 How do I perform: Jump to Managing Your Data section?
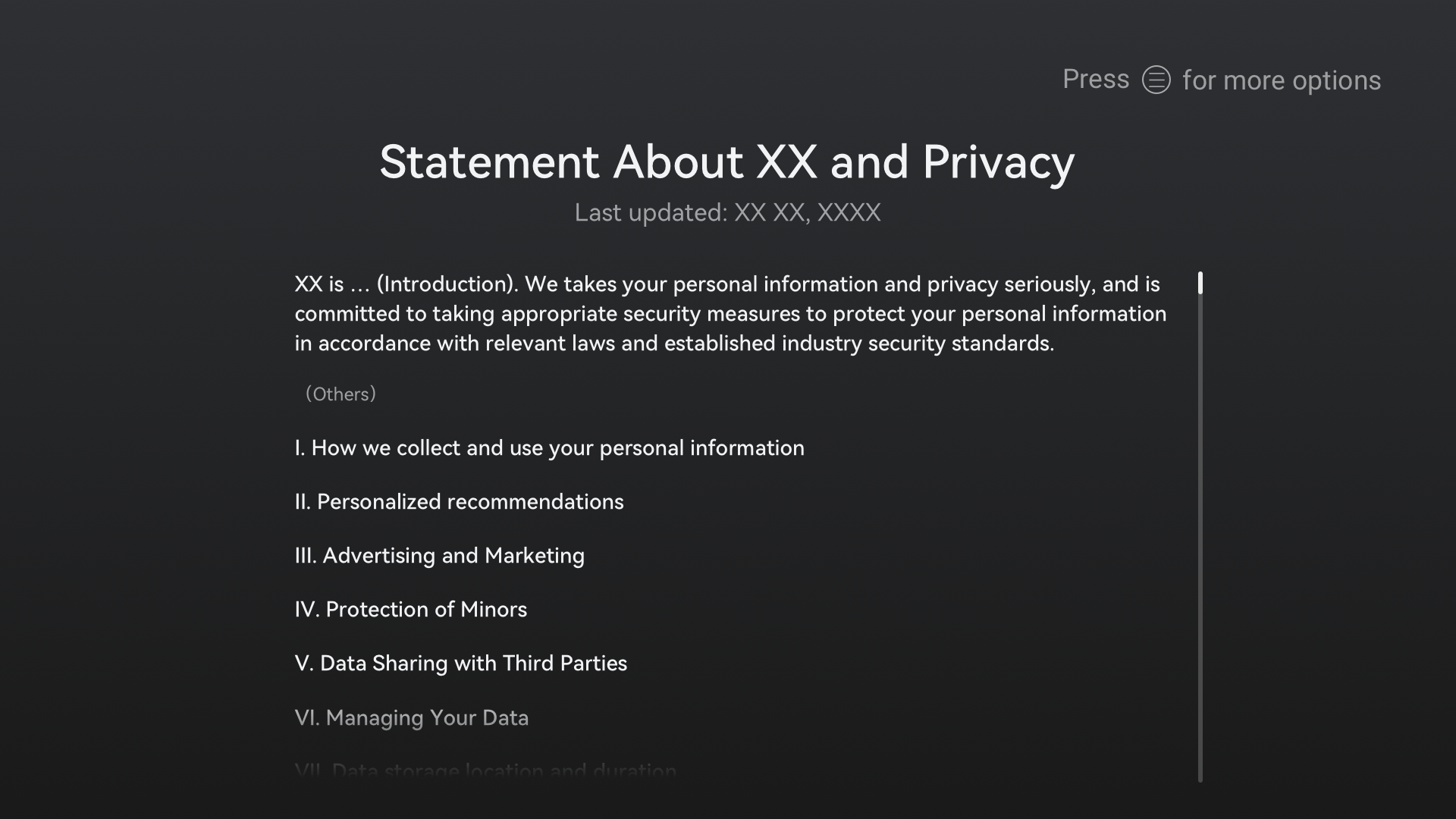click(x=411, y=717)
